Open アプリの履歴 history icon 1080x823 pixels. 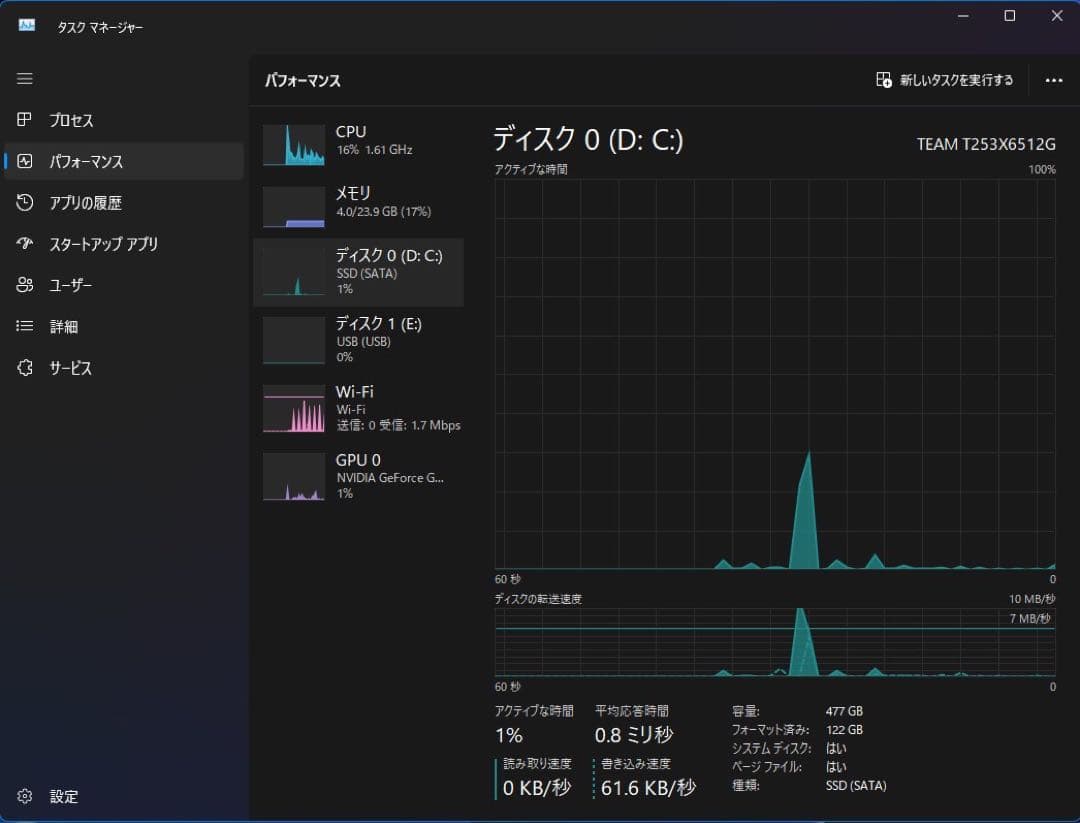[26, 203]
